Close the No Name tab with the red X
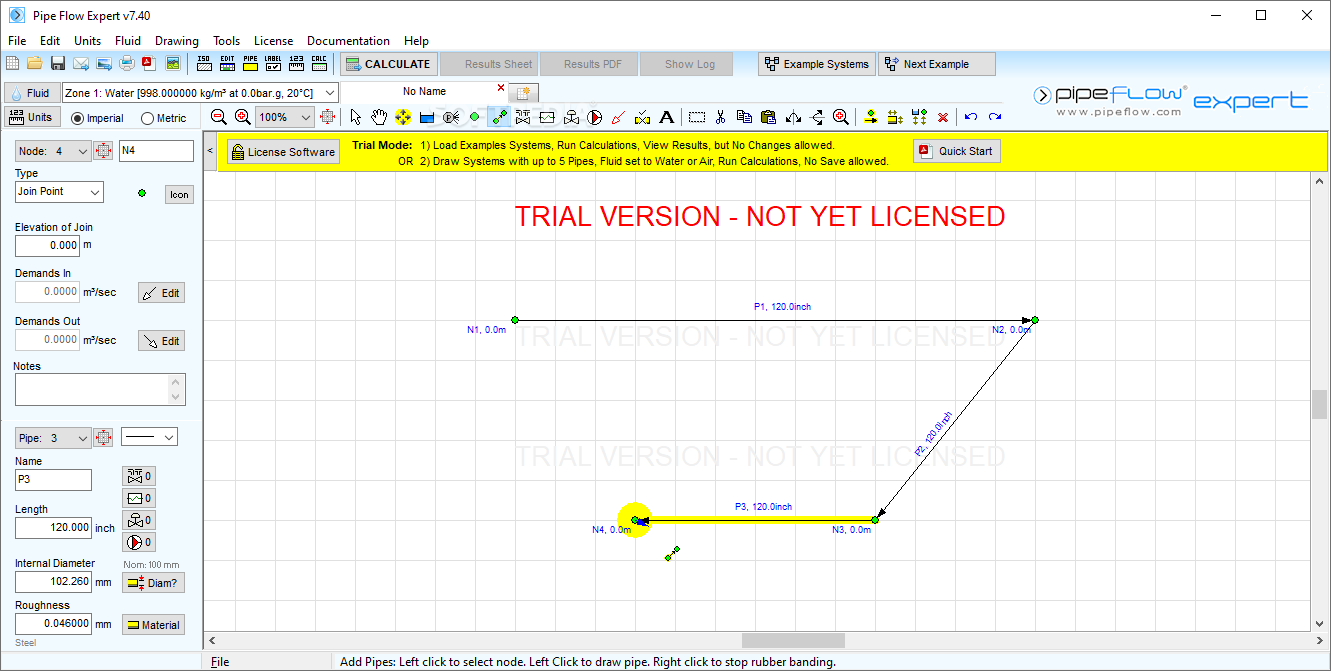This screenshot has width=1331, height=671. coord(501,88)
